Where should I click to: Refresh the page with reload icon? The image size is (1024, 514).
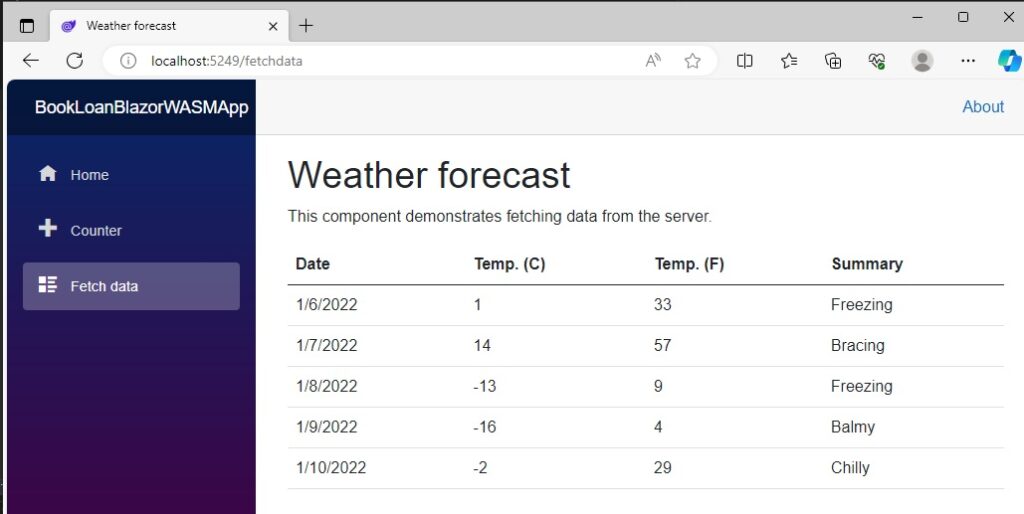click(x=74, y=61)
